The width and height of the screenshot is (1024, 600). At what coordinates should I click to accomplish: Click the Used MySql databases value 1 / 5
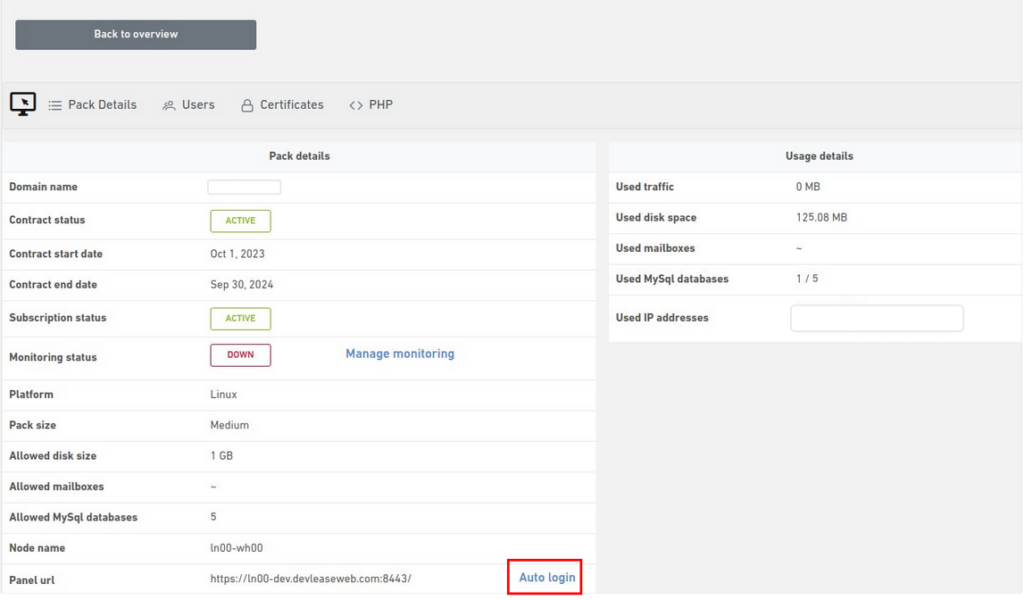[x=807, y=279]
